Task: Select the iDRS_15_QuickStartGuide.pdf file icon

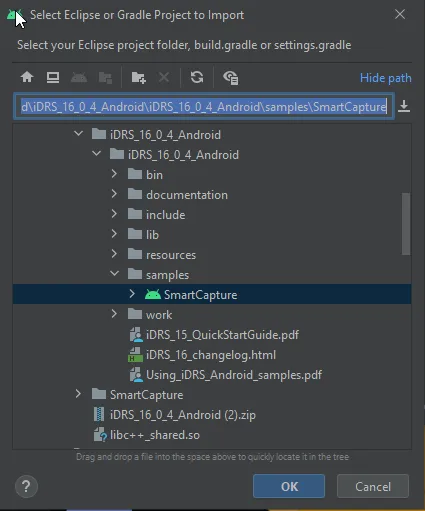Action: (136, 335)
